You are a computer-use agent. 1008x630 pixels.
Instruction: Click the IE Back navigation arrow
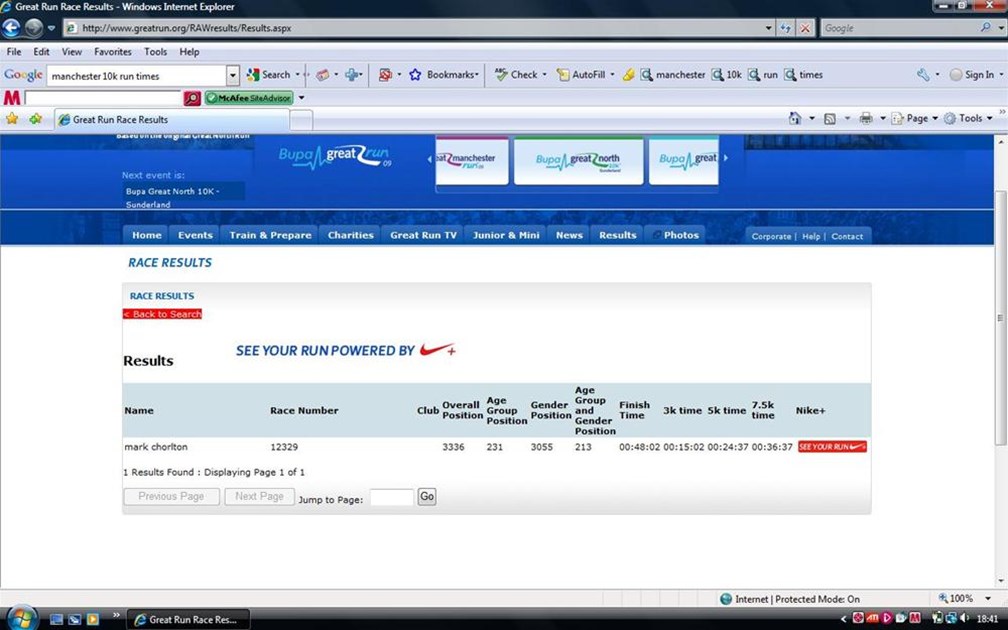pyautogui.click(x=13, y=28)
